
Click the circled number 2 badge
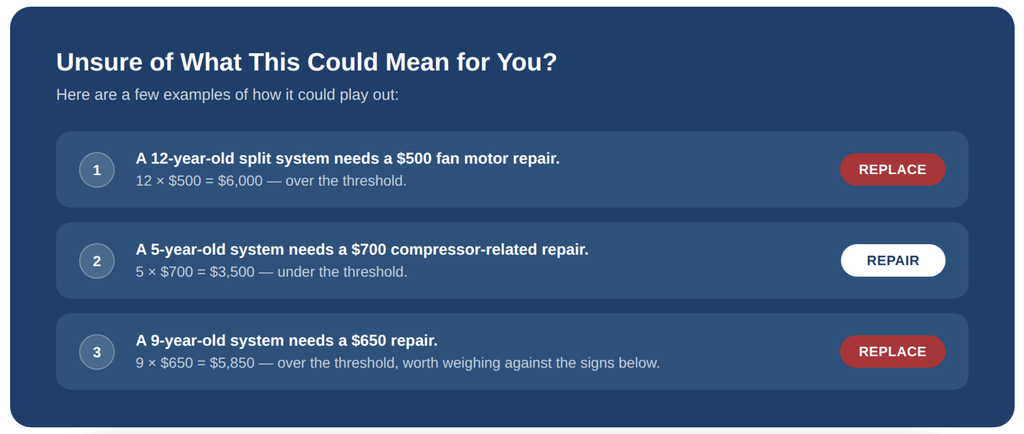click(97, 261)
